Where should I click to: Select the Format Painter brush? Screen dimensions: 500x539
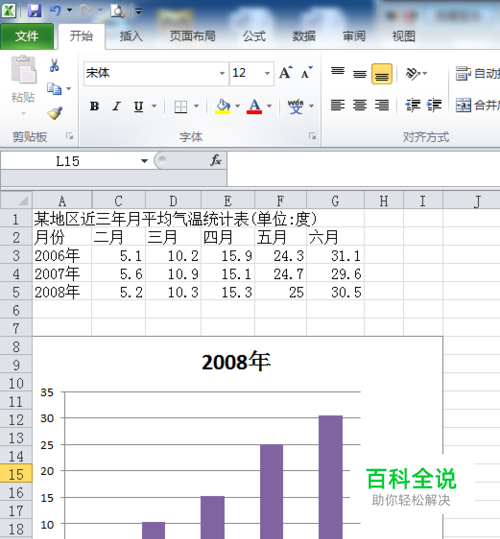55,112
